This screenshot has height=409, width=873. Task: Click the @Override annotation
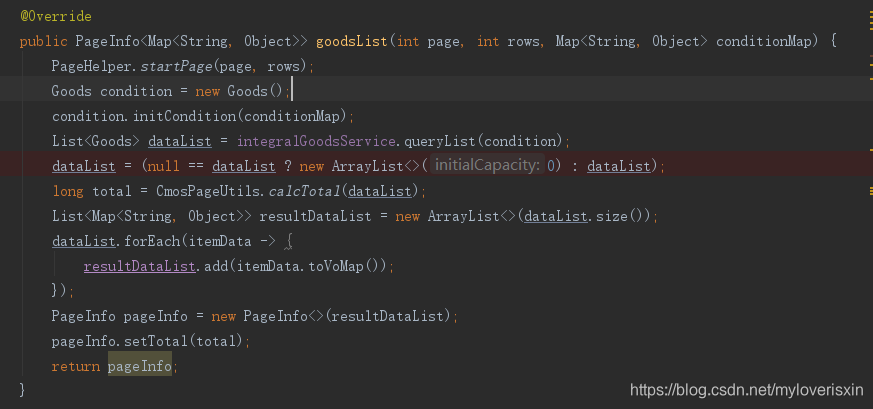pyautogui.click(x=56, y=16)
